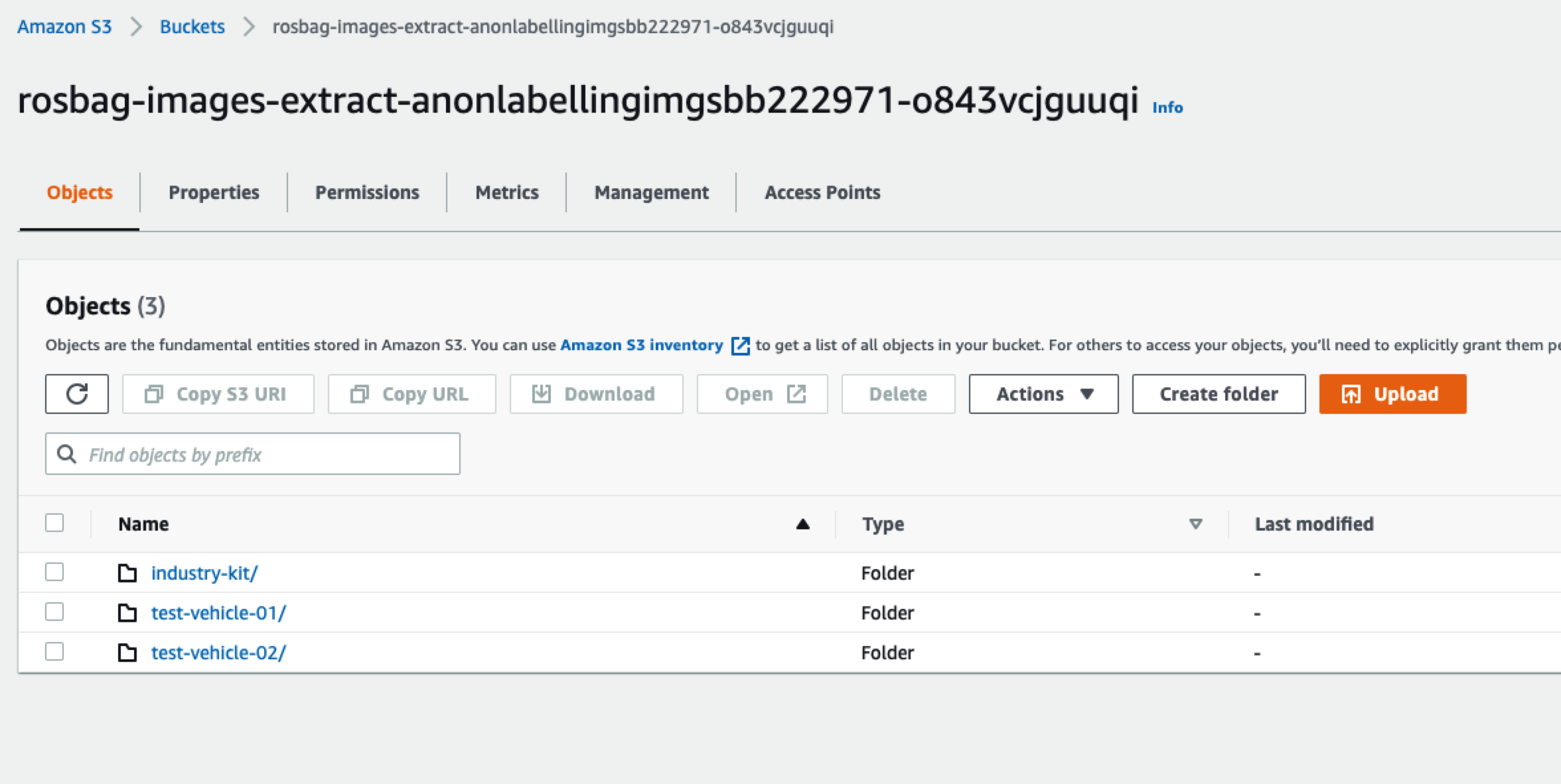Click the Folder type cell for test-vehicle-01/
Screen dimensions: 1561x784
(887, 613)
